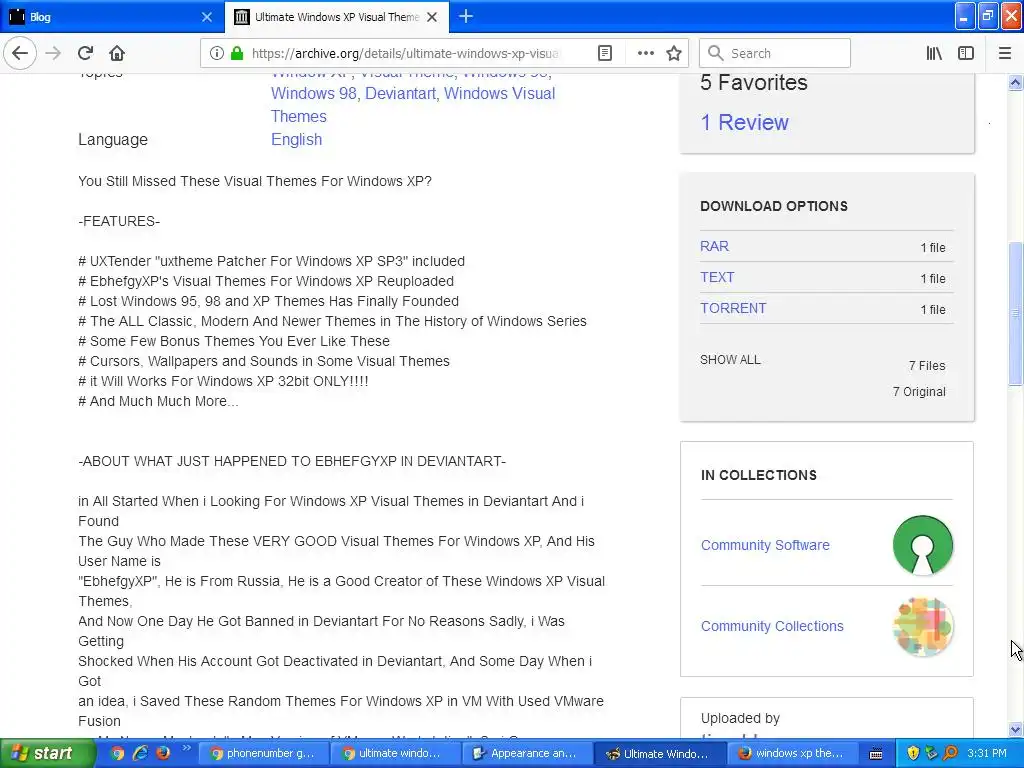Switch to ultimate windo... Chrome taskbar window
The image size is (1024, 768).
[x=394, y=753]
